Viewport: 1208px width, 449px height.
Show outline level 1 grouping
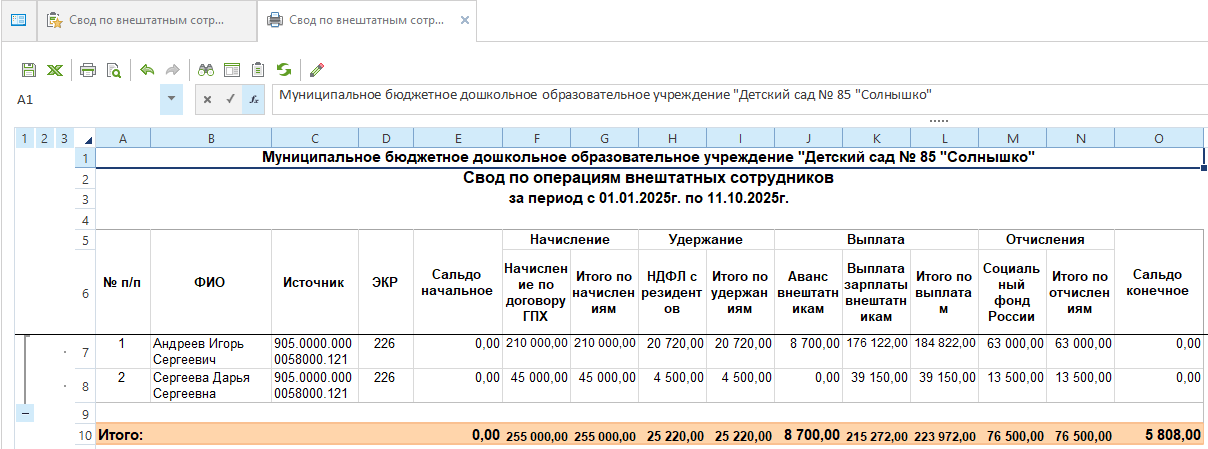(x=24, y=138)
